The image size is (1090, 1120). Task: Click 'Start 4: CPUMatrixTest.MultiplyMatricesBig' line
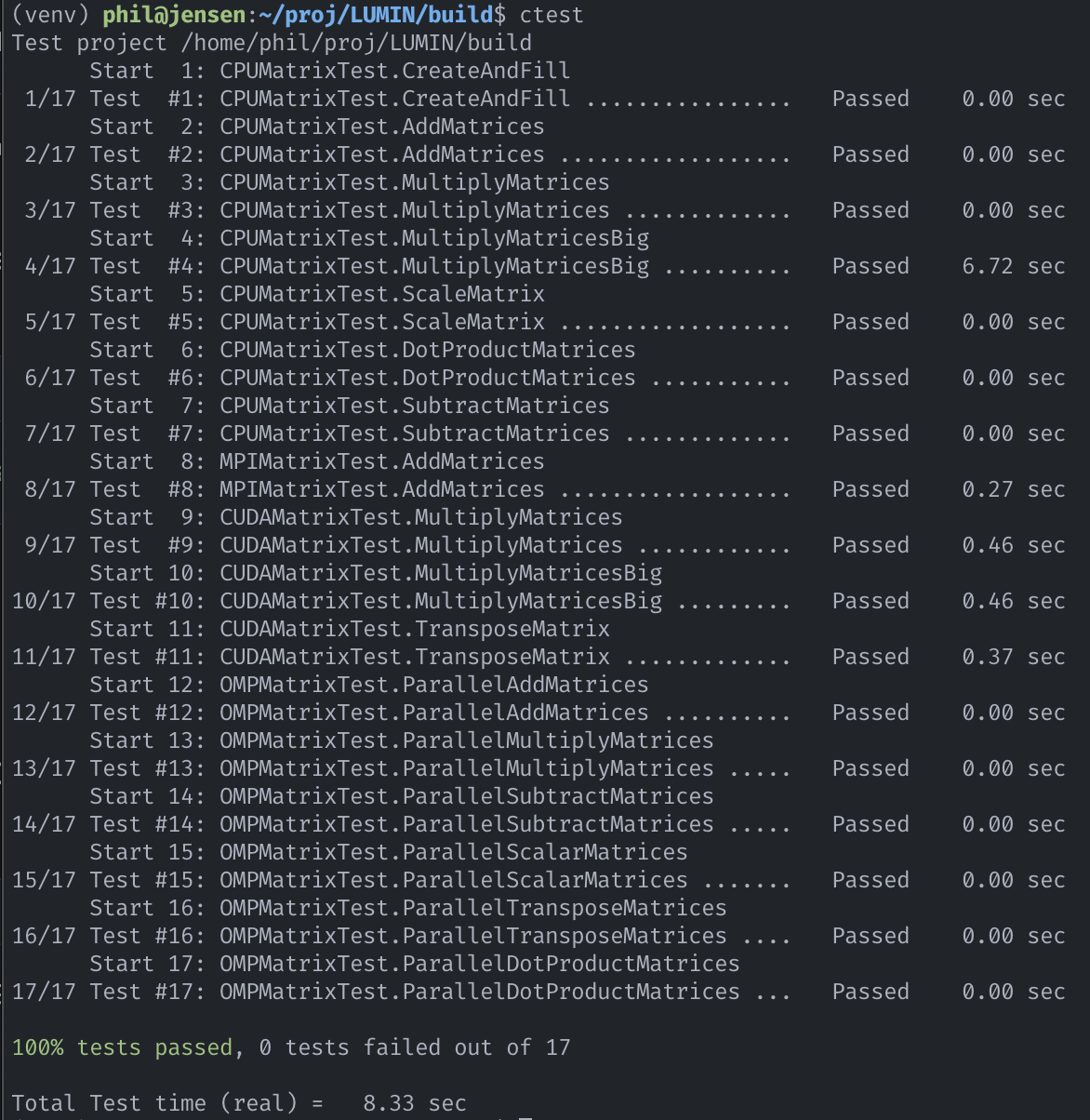click(369, 238)
